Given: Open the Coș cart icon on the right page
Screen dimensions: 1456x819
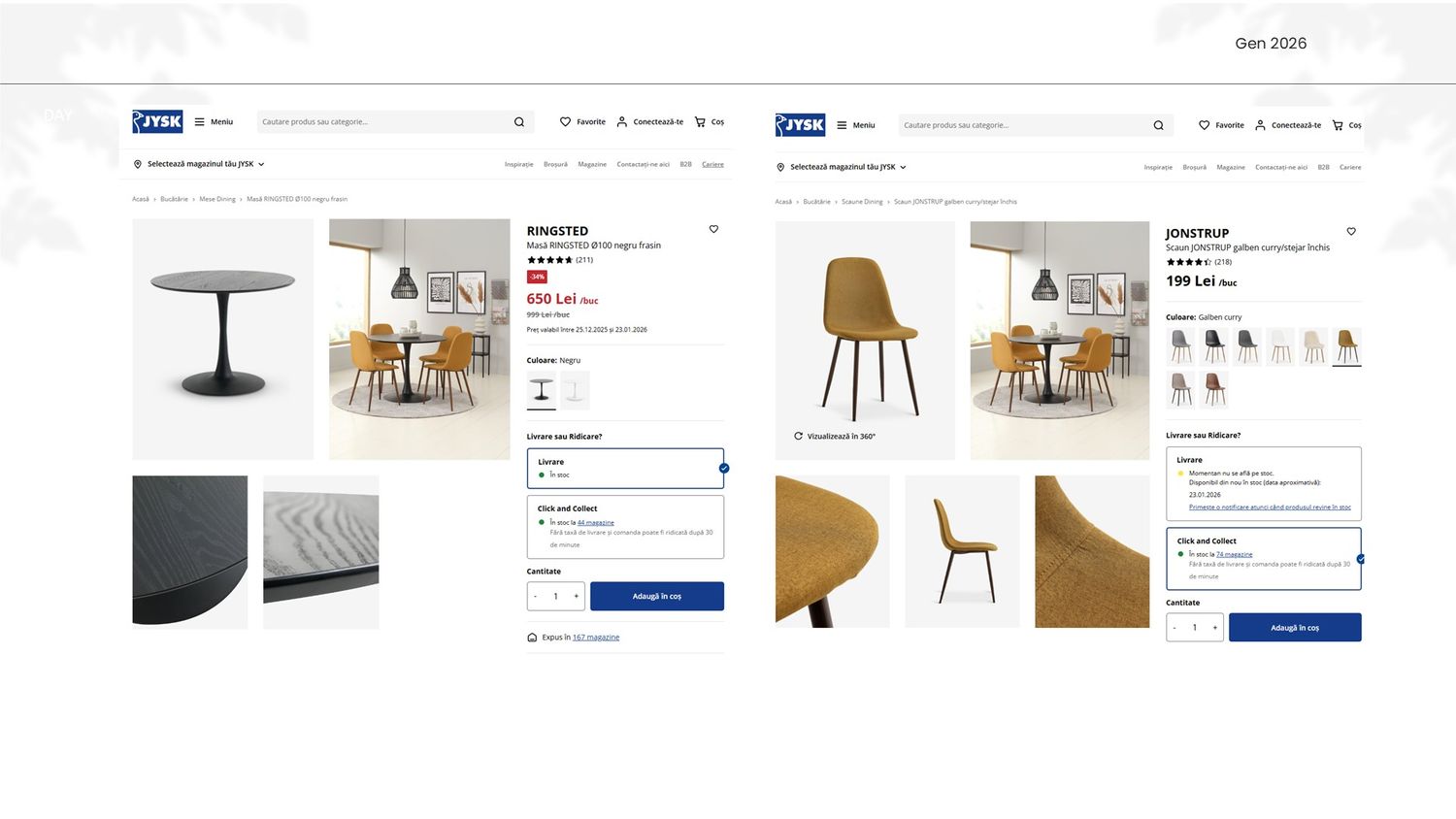Looking at the screenshot, I should (1338, 125).
